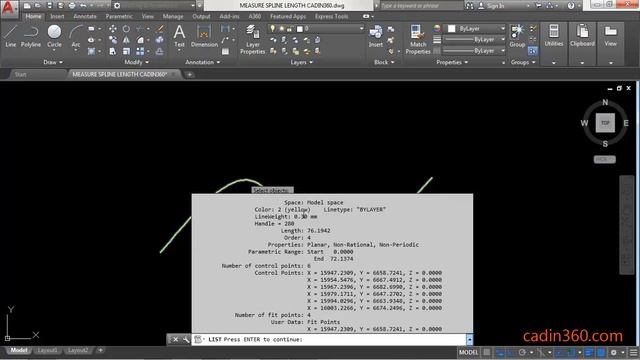Screen dimensions: 640x360
Task: Click the Plot (print) quick access icon
Action: coord(72,6)
